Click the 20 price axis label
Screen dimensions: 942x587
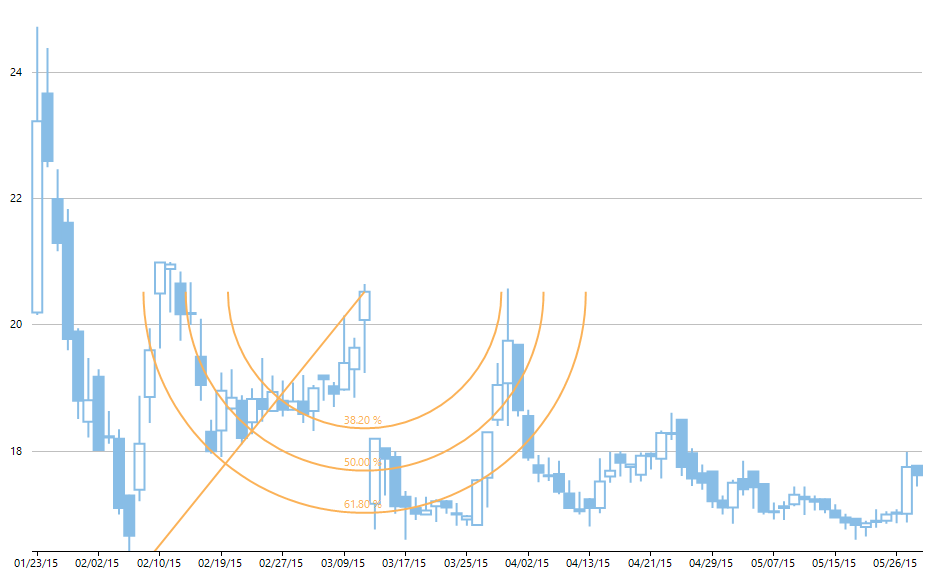[16, 325]
